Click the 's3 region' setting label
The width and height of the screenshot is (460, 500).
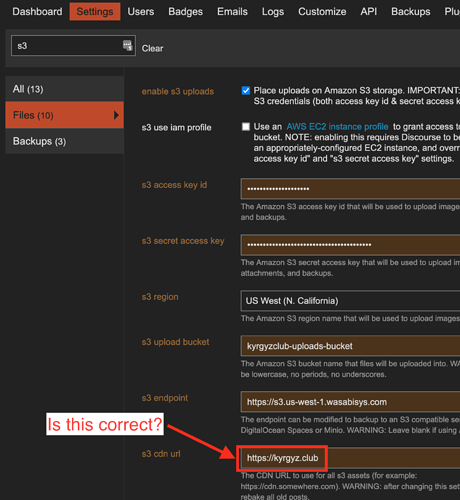160,297
